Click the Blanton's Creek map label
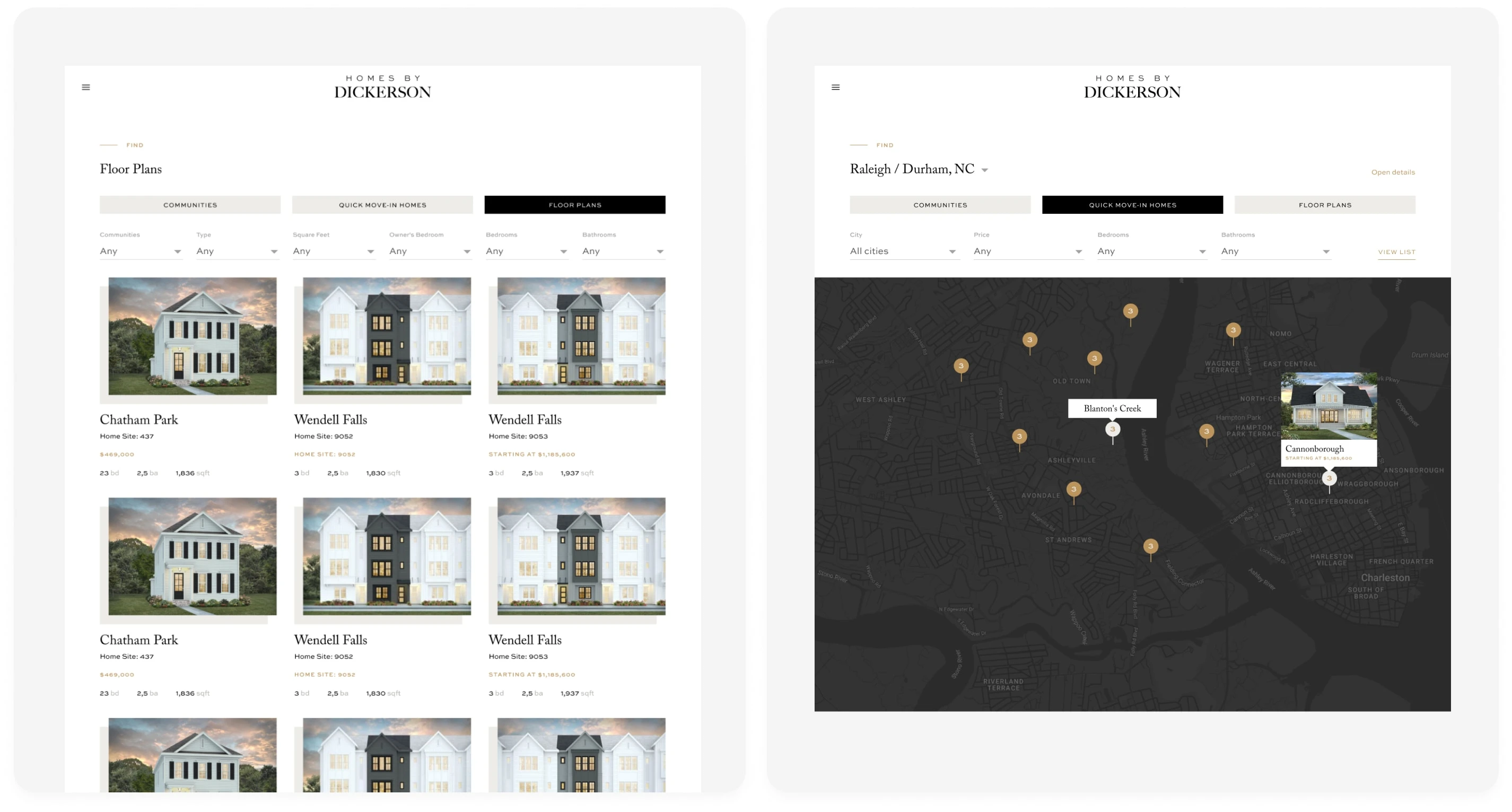Viewport: 1512px width, 812px height. click(x=1112, y=408)
